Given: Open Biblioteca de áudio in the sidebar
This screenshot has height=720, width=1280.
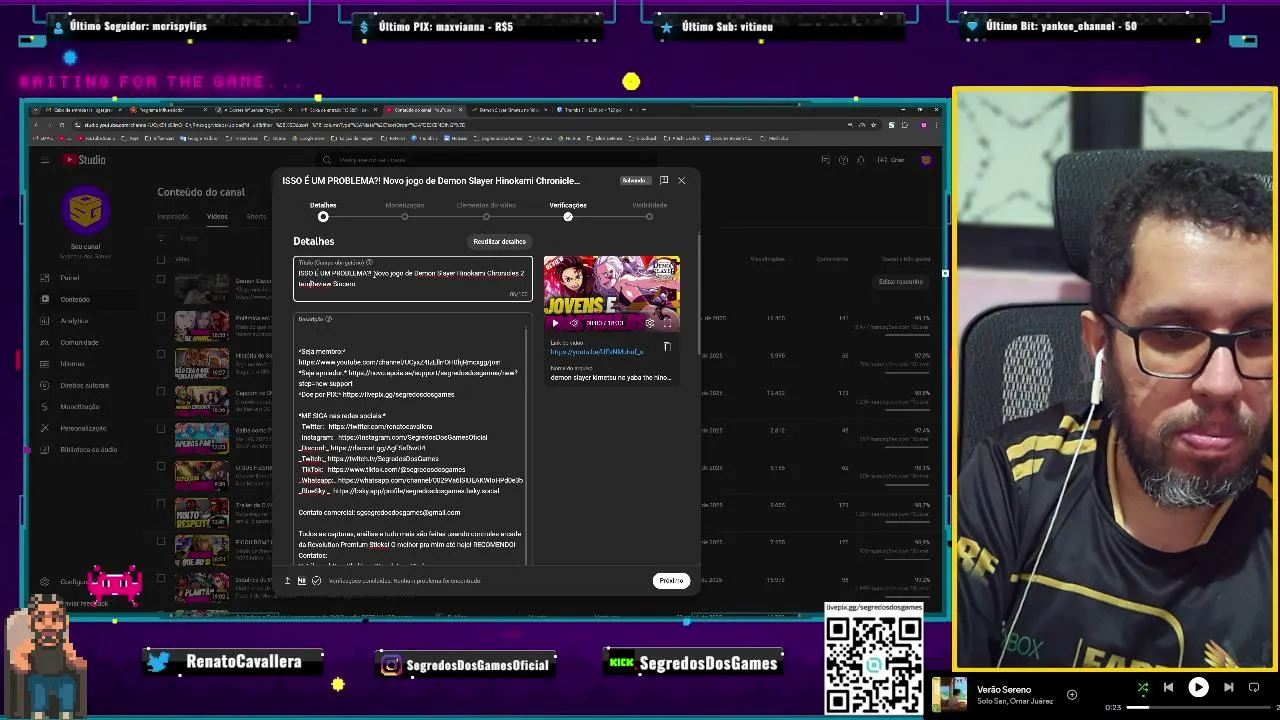Looking at the screenshot, I should (x=89, y=450).
